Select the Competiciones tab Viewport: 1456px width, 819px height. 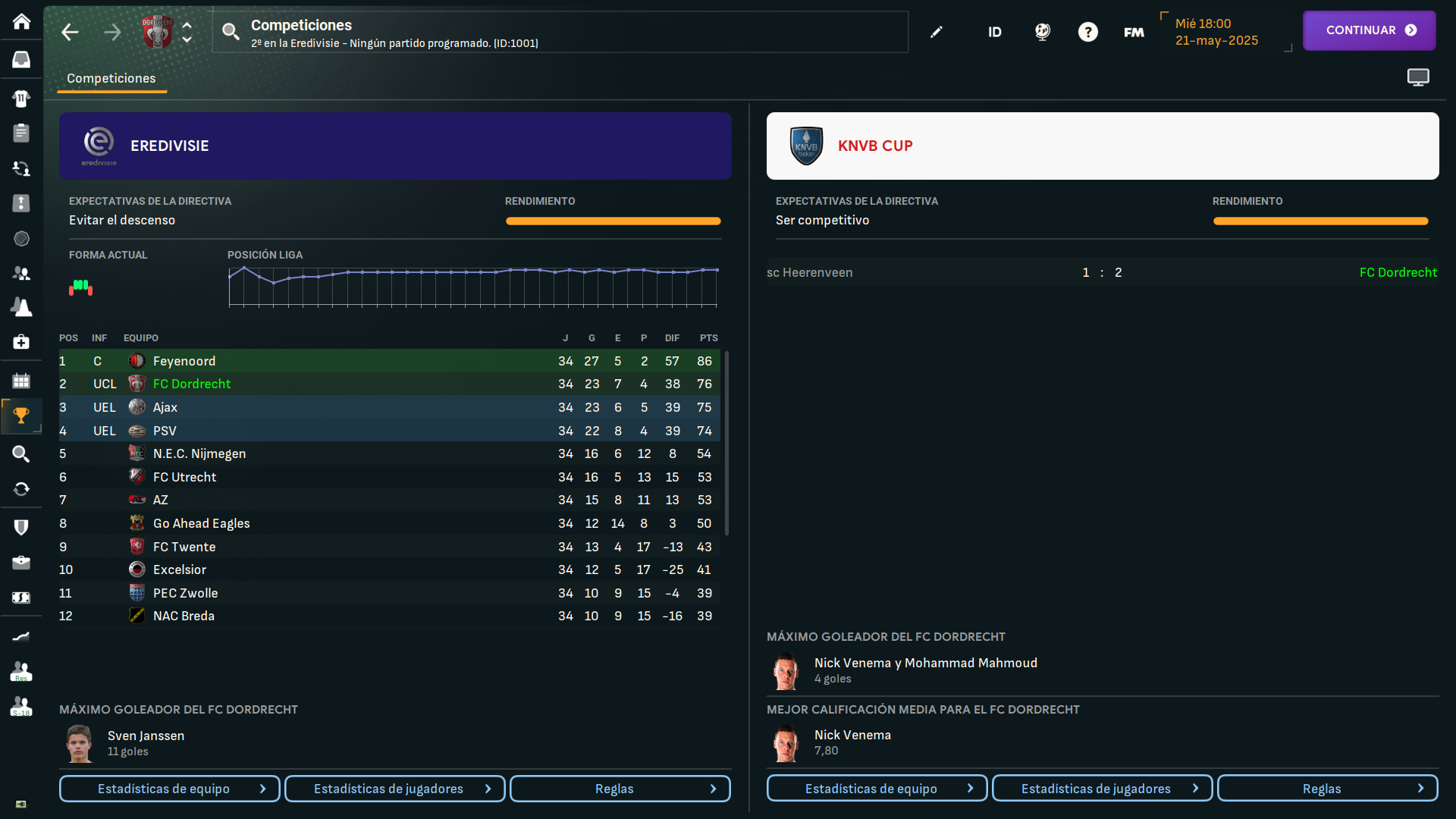pyautogui.click(x=111, y=78)
